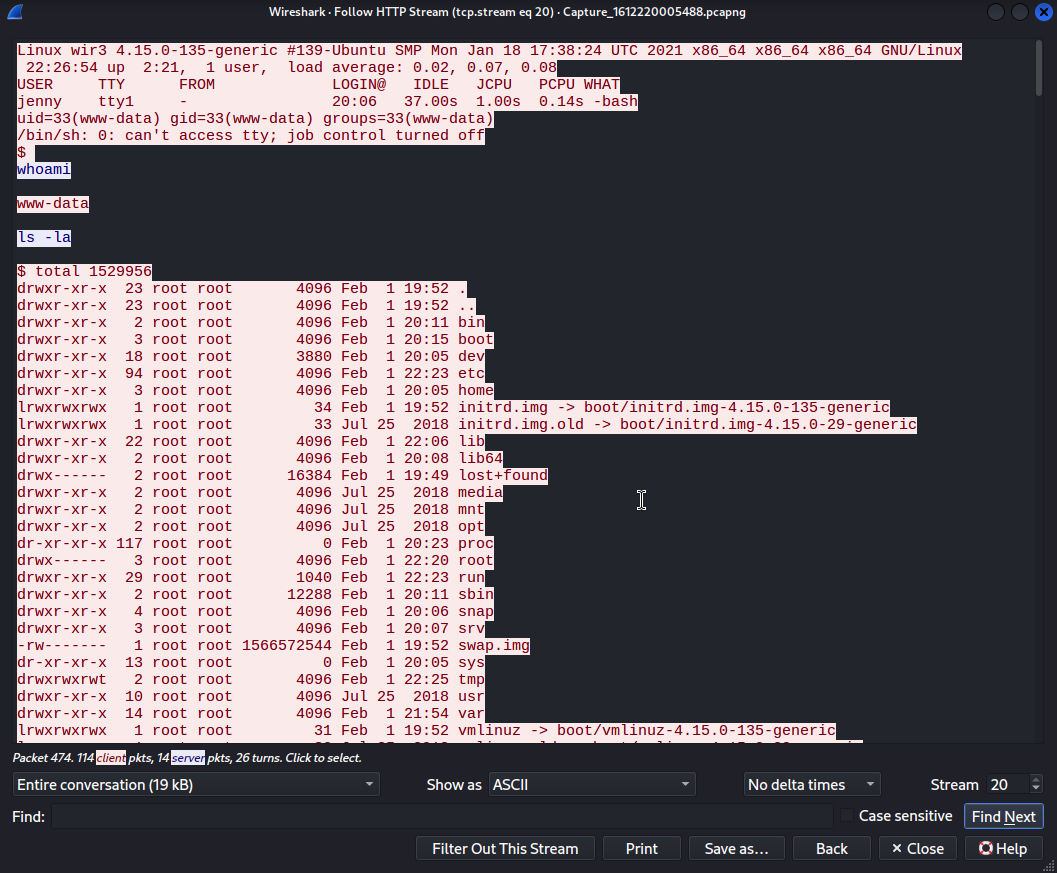
Task: Click the lib64 directory line
Action: point(260,458)
